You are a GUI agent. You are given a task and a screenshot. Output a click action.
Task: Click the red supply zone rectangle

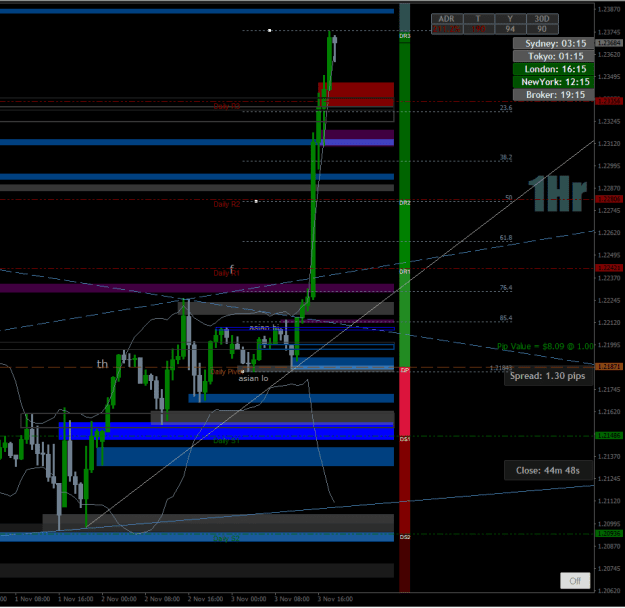point(356,94)
